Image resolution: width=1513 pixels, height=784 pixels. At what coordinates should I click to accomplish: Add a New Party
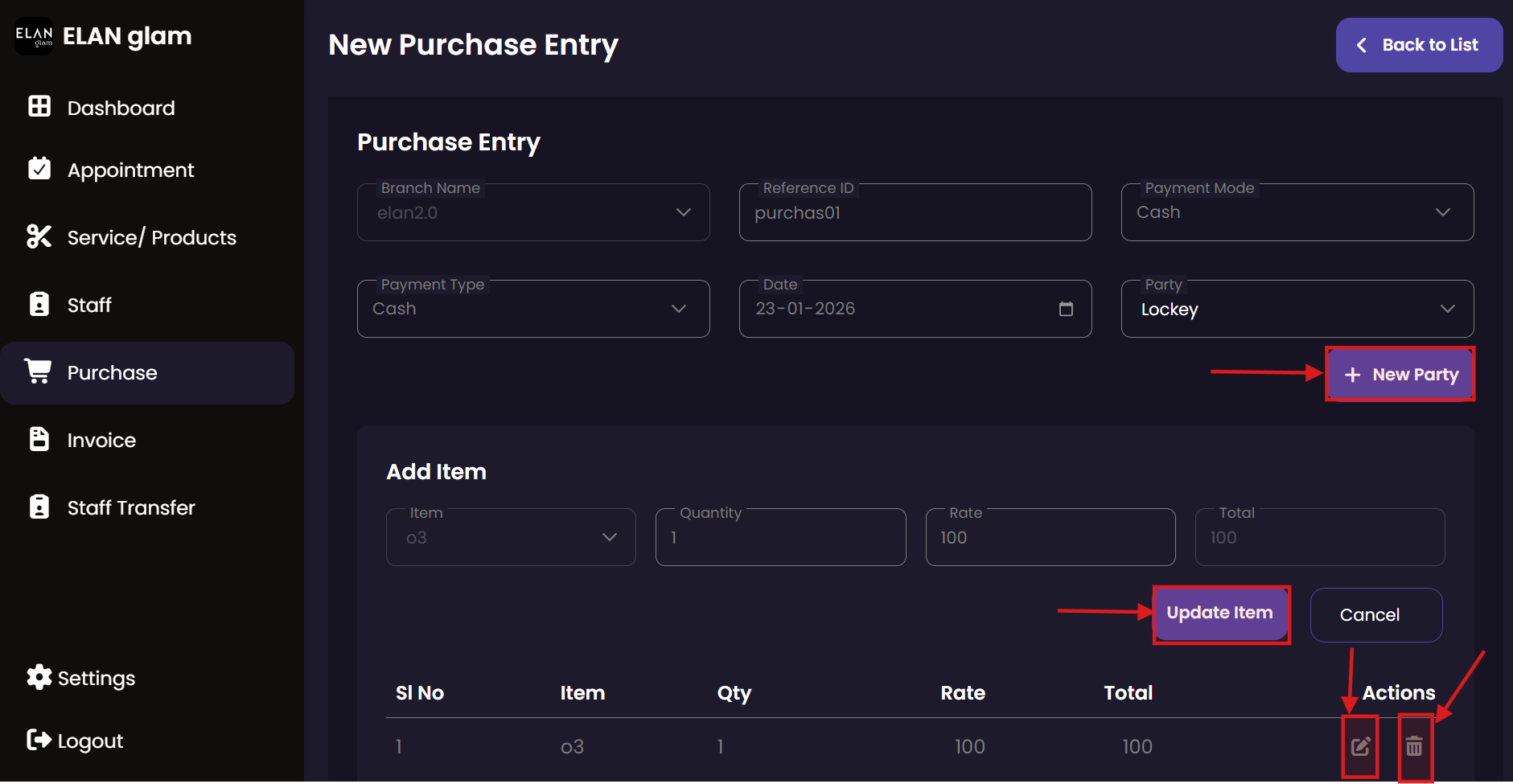pyautogui.click(x=1400, y=375)
